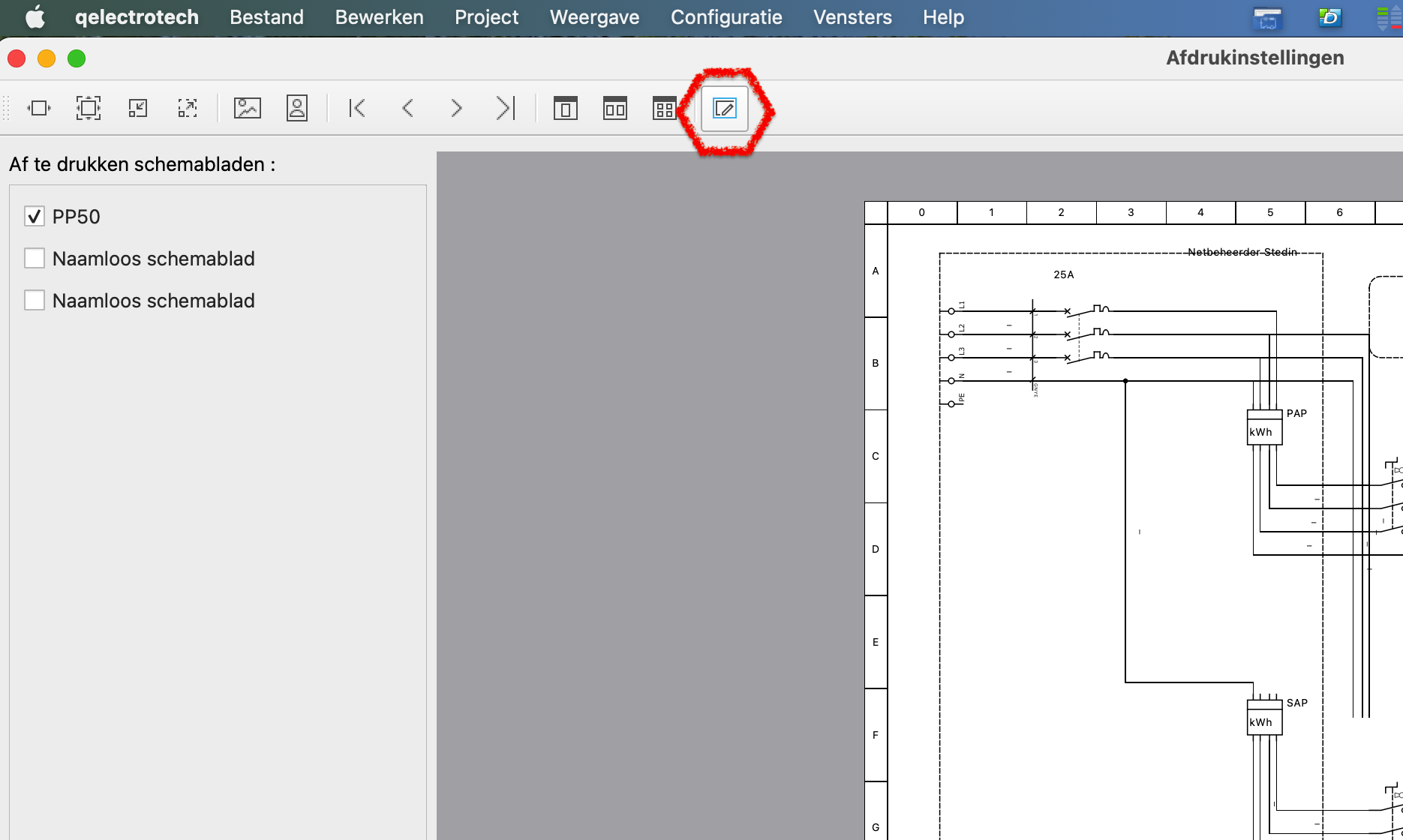This screenshot has height=840, width=1403.
Task: Open the Bestand menu
Action: 266,17
